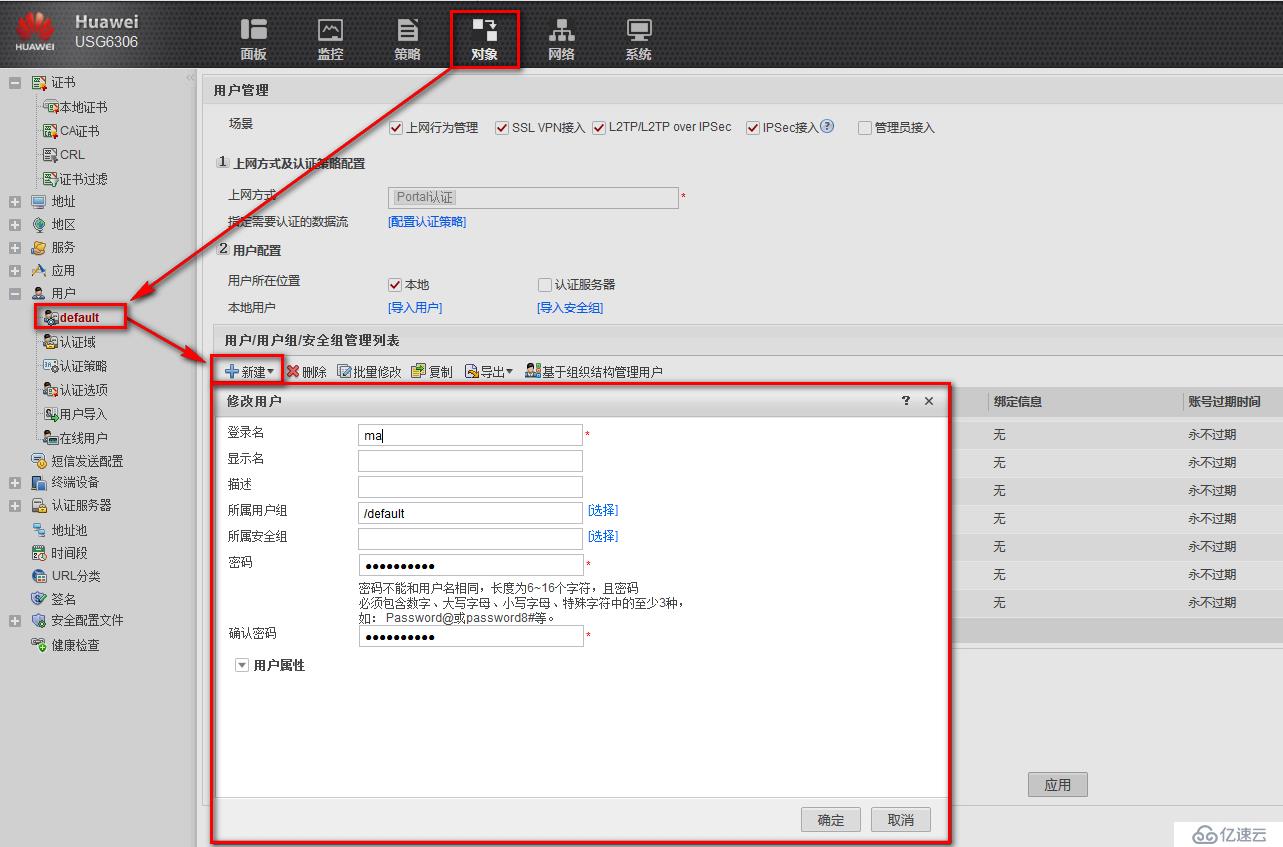Click 批量修改 in the list toolbar
The height and width of the screenshot is (847, 1283).
pyautogui.click(x=369, y=372)
